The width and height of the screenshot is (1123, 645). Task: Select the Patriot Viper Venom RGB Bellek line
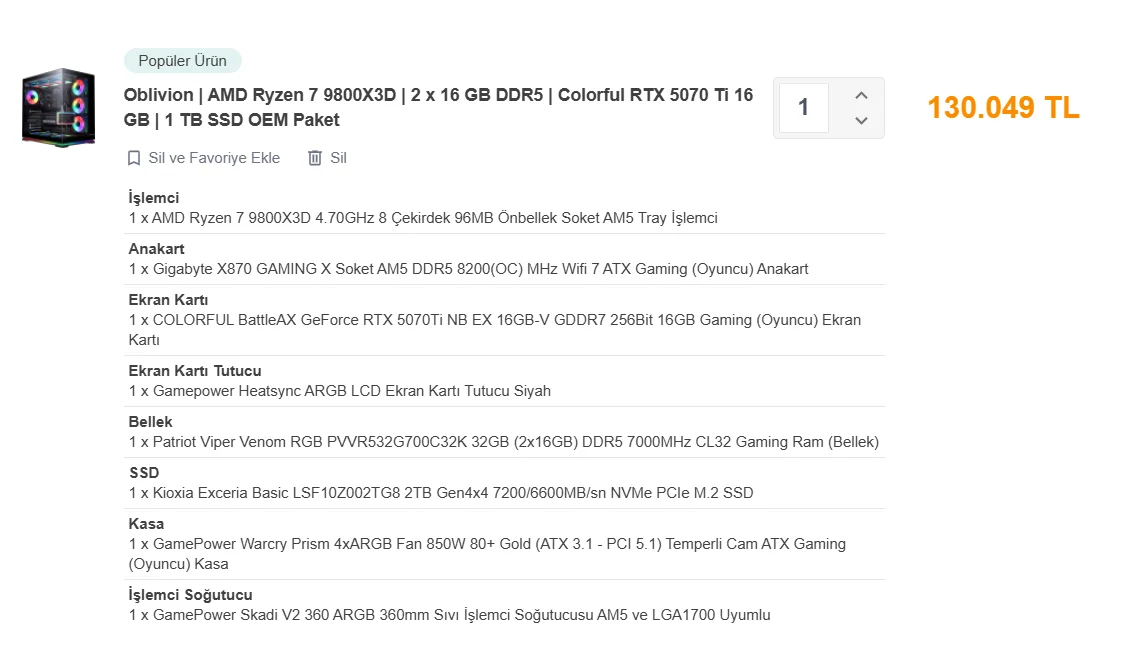[503, 442]
